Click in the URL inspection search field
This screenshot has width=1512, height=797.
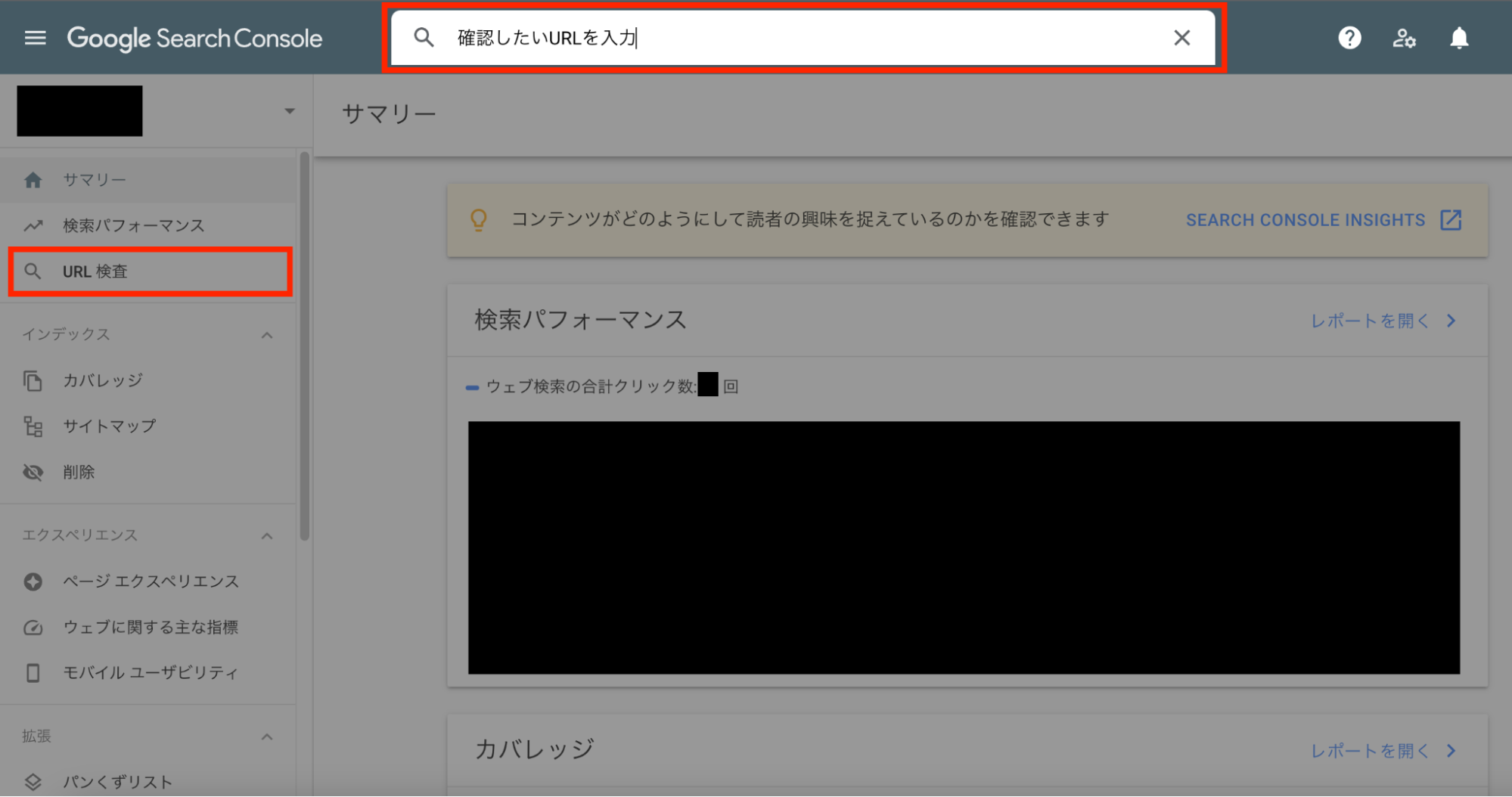[x=803, y=38]
